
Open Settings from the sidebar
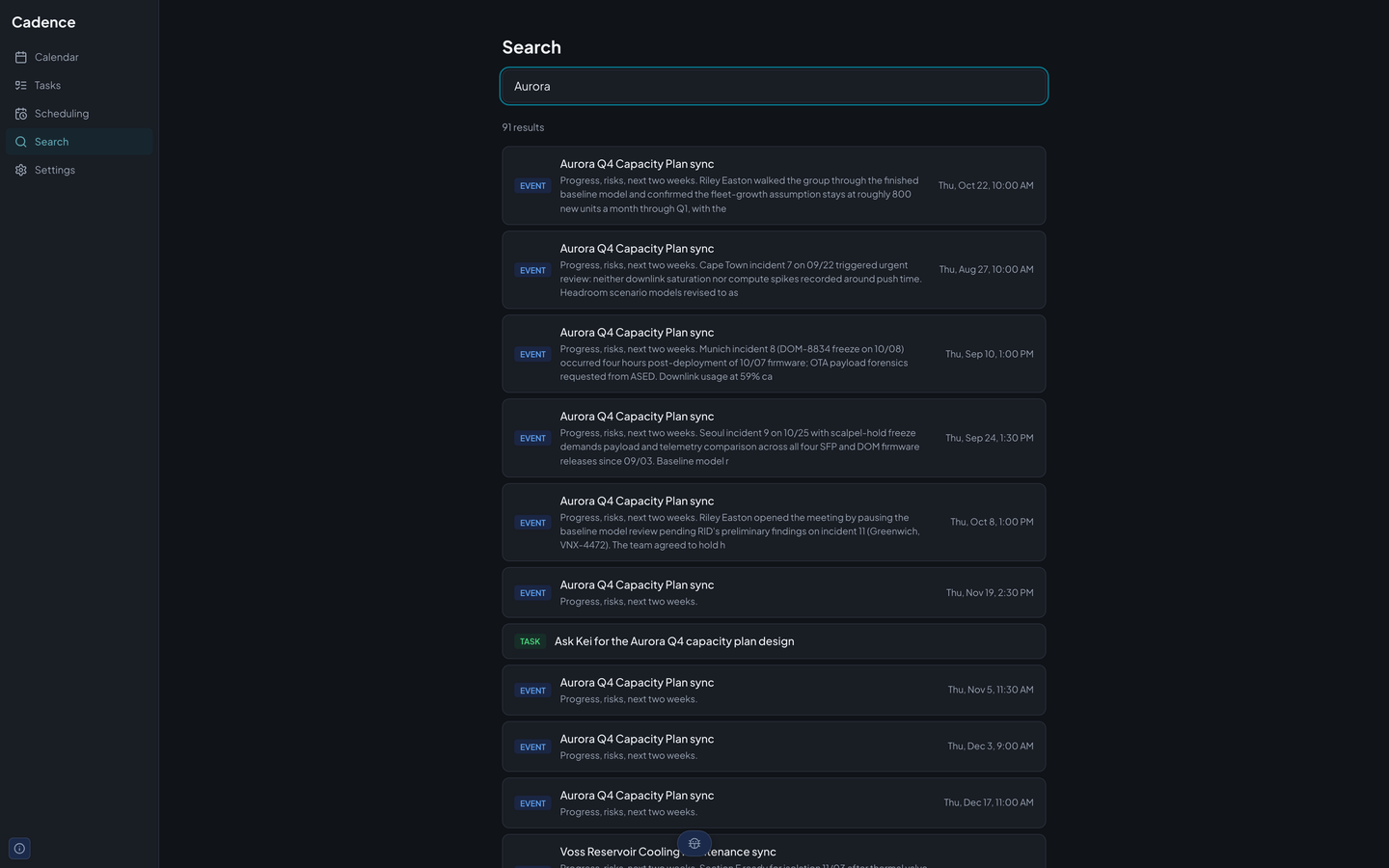click(x=79, y=170)
